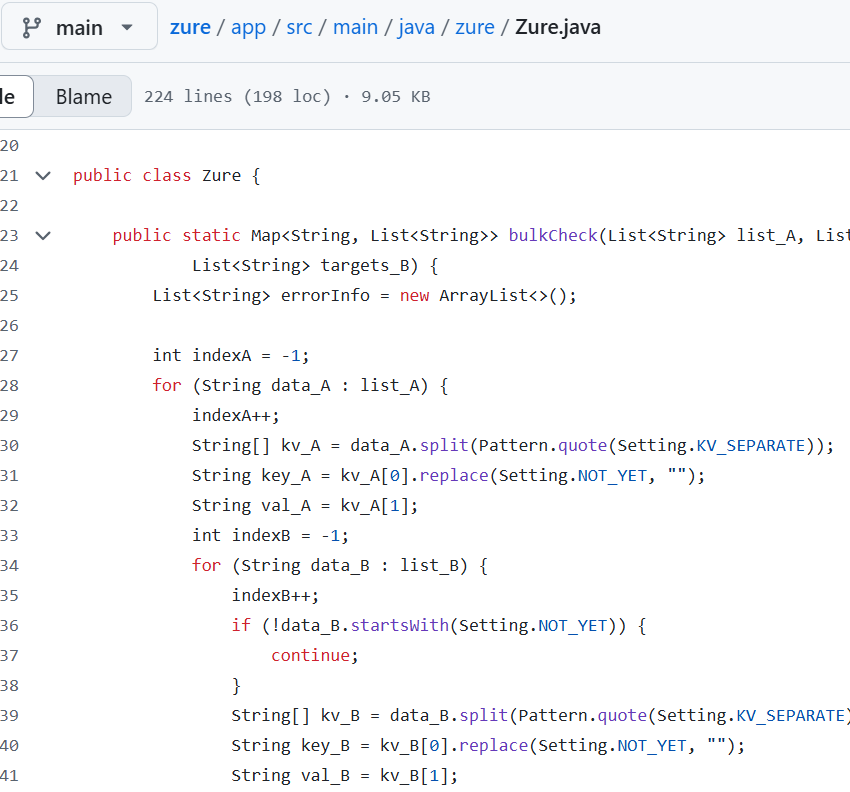Screen dimensions: 850x792
Task: Click the startsWith method call
Action: 400,625
